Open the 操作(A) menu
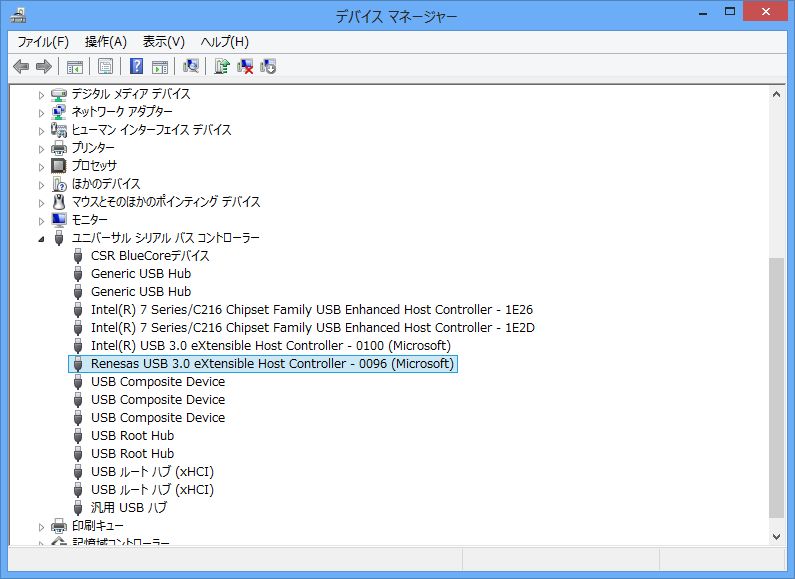This screenshot has width=795, height=579. click(106, 42)
